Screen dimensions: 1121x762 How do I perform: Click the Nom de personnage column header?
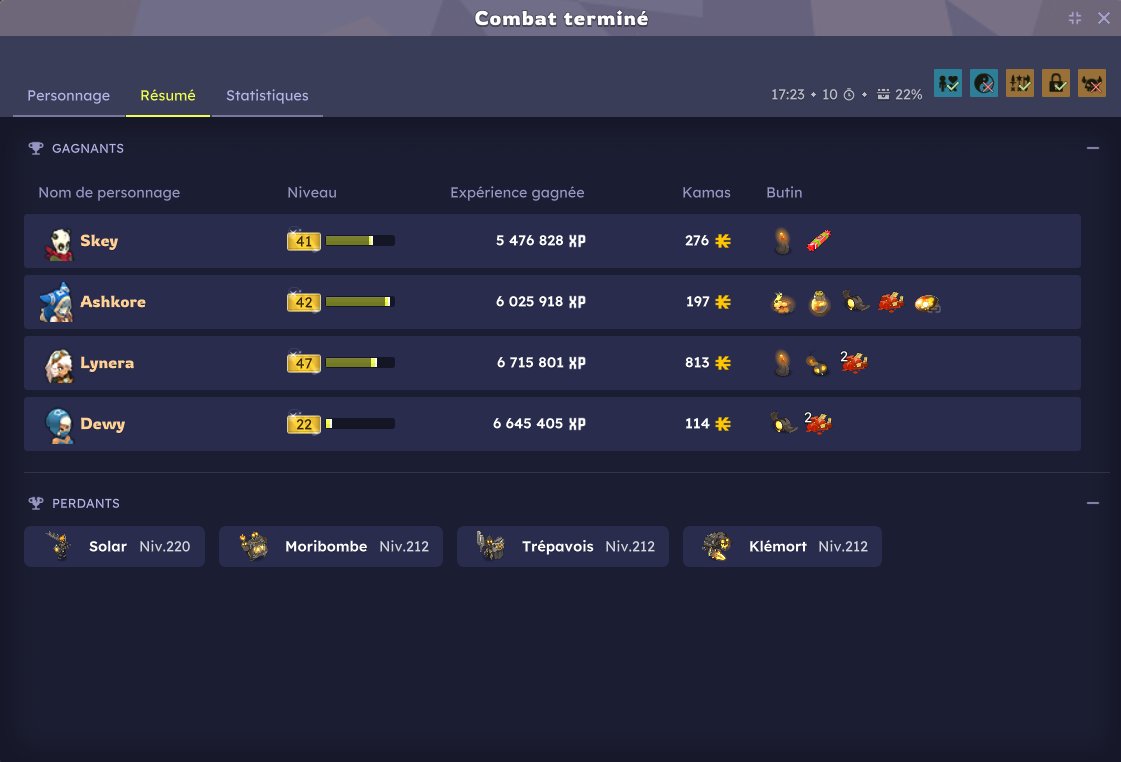(109, 192)
